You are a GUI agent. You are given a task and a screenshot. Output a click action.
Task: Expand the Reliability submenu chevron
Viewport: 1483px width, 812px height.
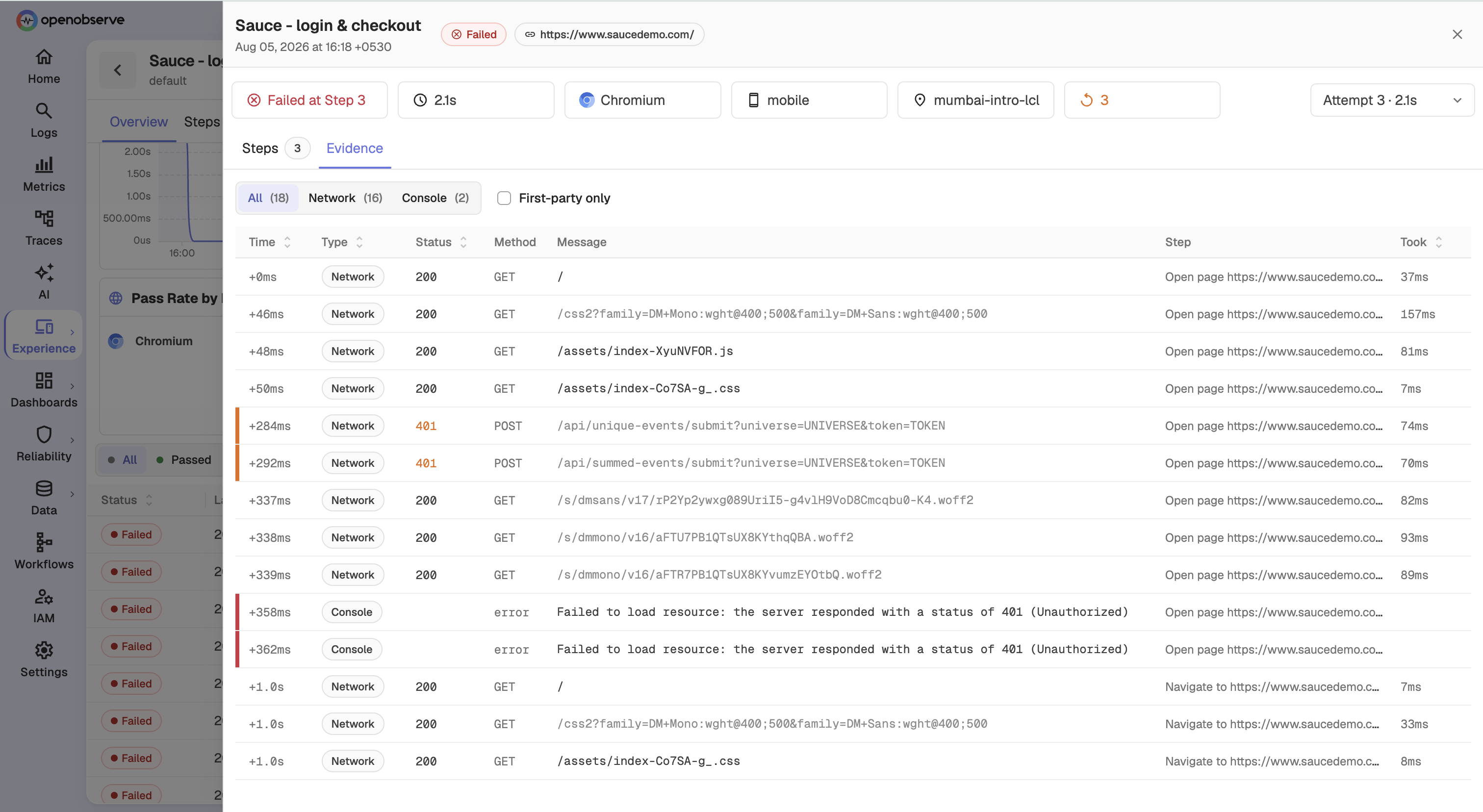click(72, 440)
